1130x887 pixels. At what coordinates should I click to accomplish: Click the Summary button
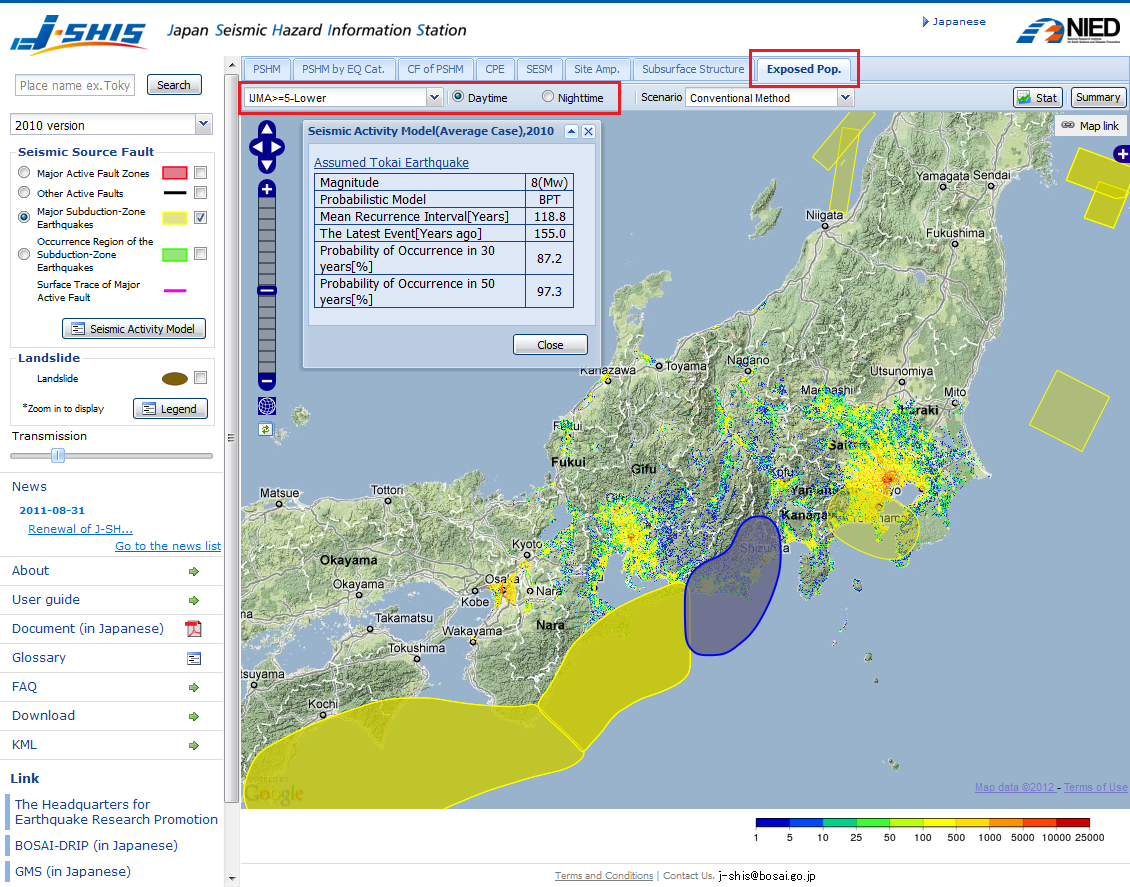click(1097, 97)
